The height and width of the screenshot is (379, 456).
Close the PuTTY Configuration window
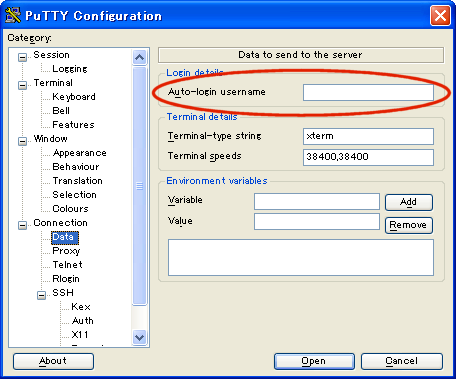pyautogui.click(x=440, y=15)
